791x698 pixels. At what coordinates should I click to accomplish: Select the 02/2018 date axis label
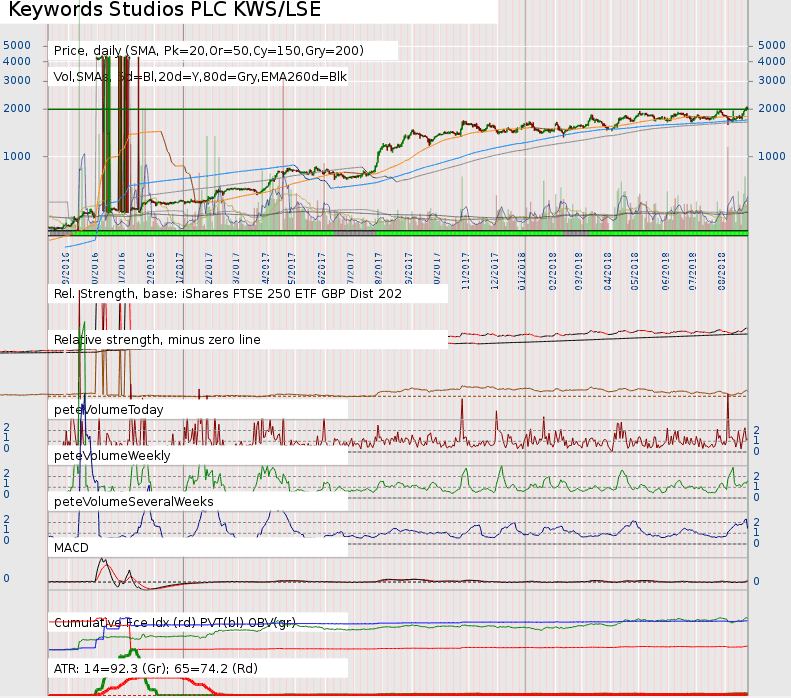552,271
